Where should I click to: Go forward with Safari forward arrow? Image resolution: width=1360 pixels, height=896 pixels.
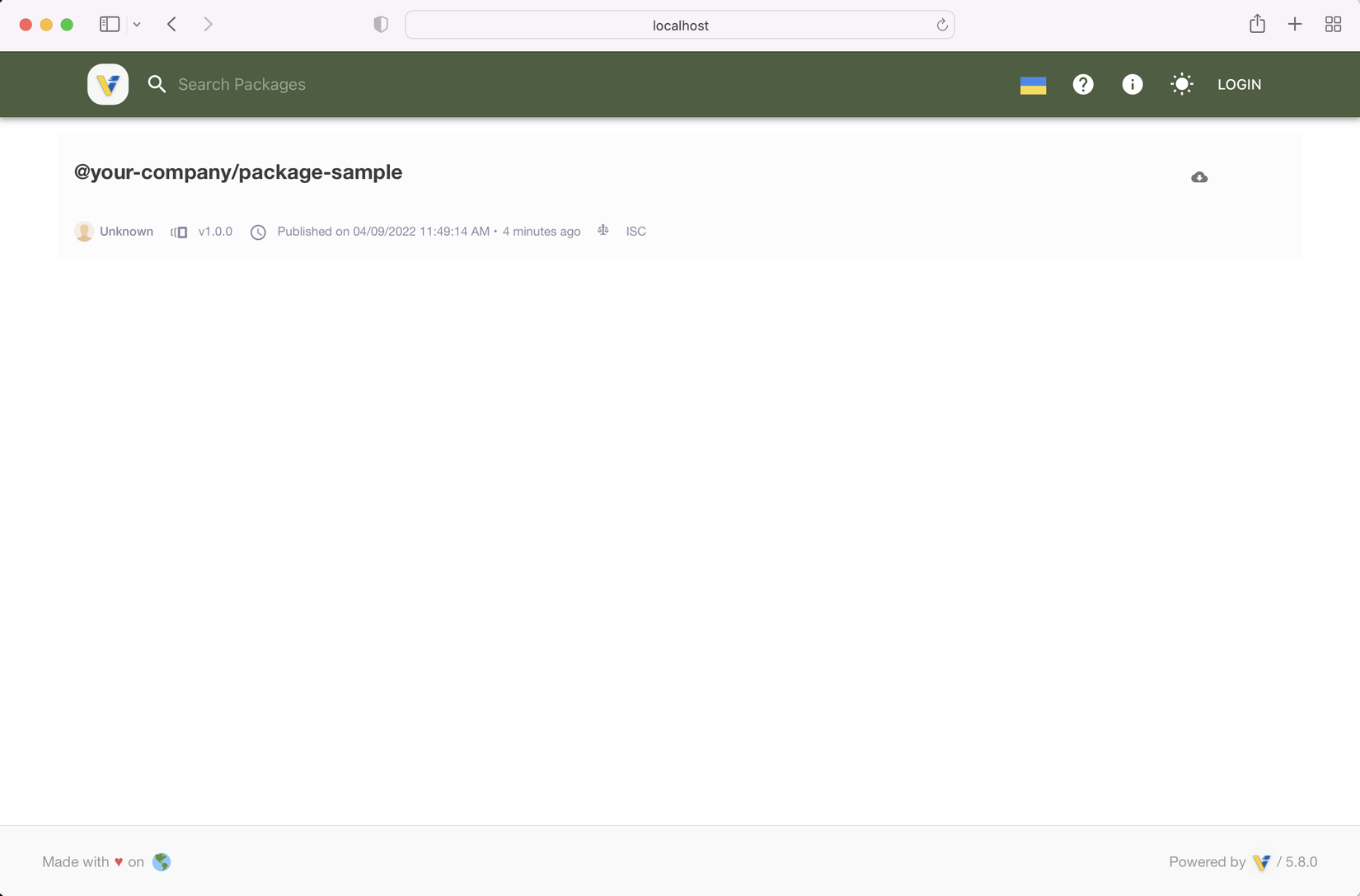[x=208, y=25]
